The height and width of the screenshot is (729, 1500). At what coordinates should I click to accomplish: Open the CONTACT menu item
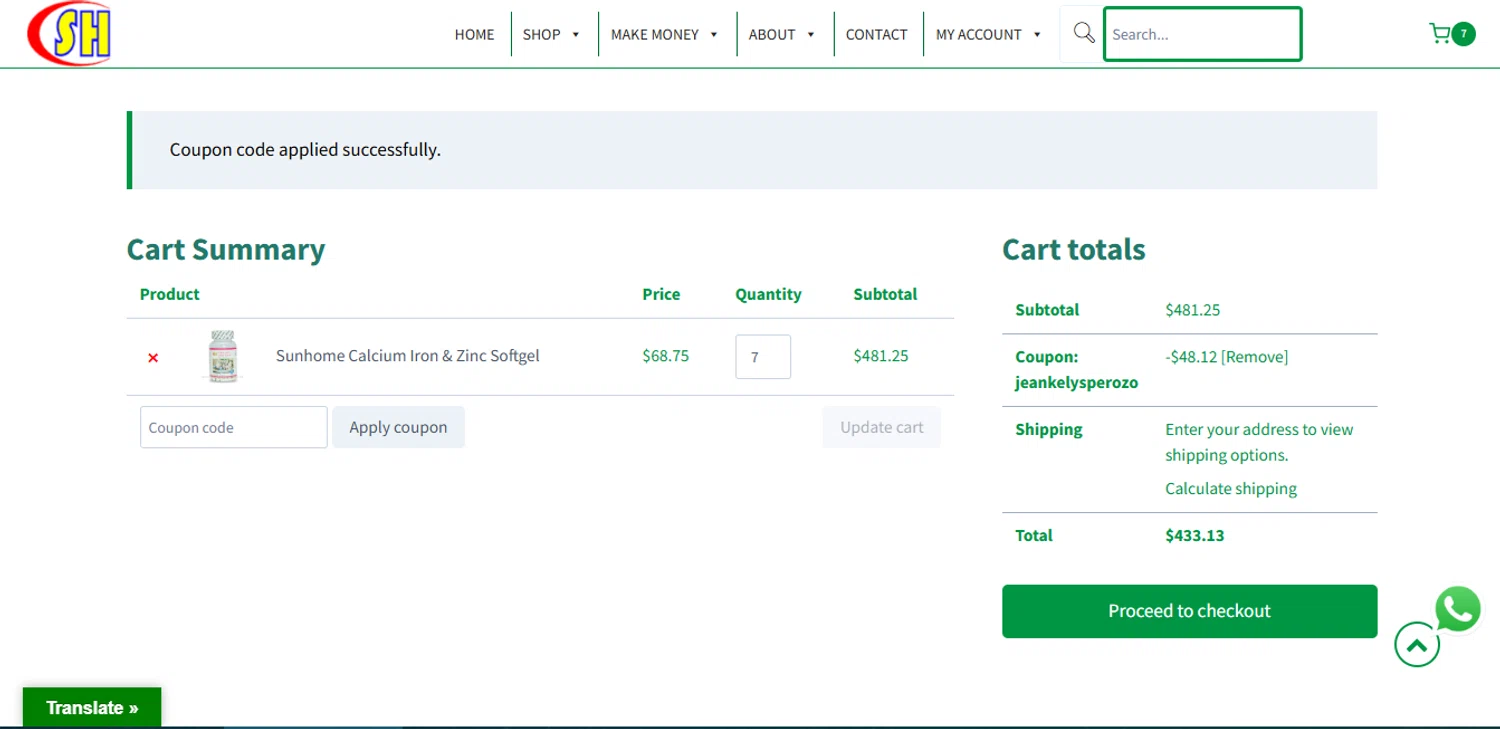point(876,34)
